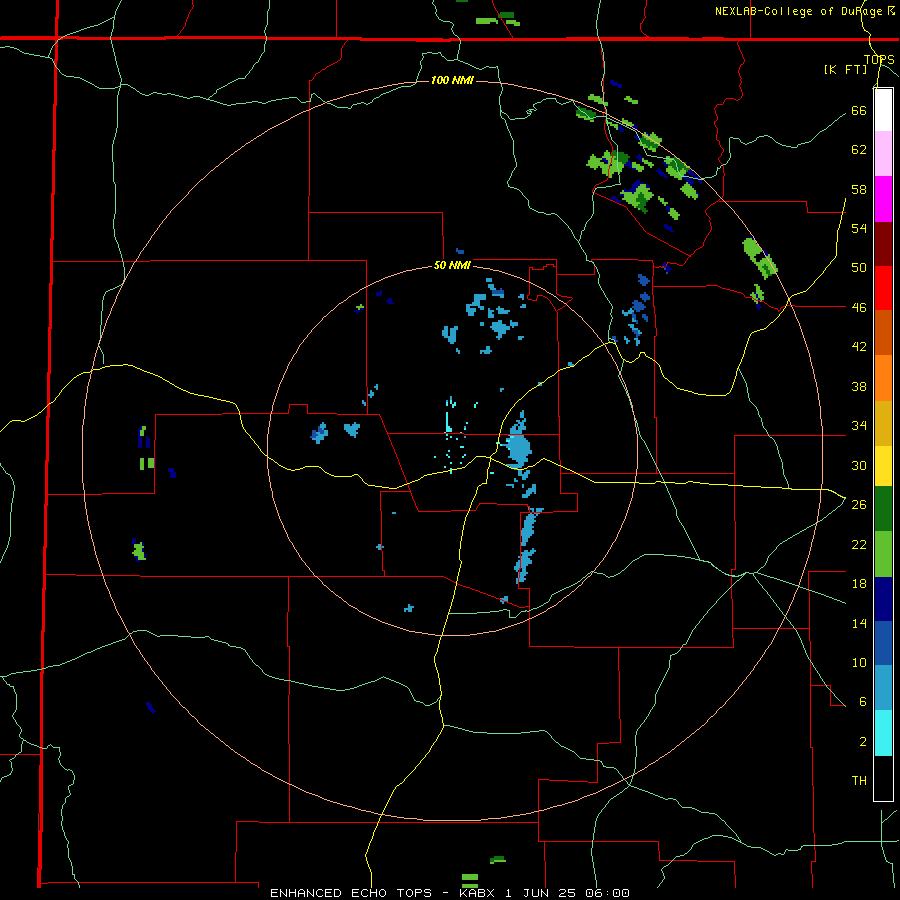Click the legend value '2'
Image resolution: width=900 pixels, height=900 pixels.
(x=863, y=742)
